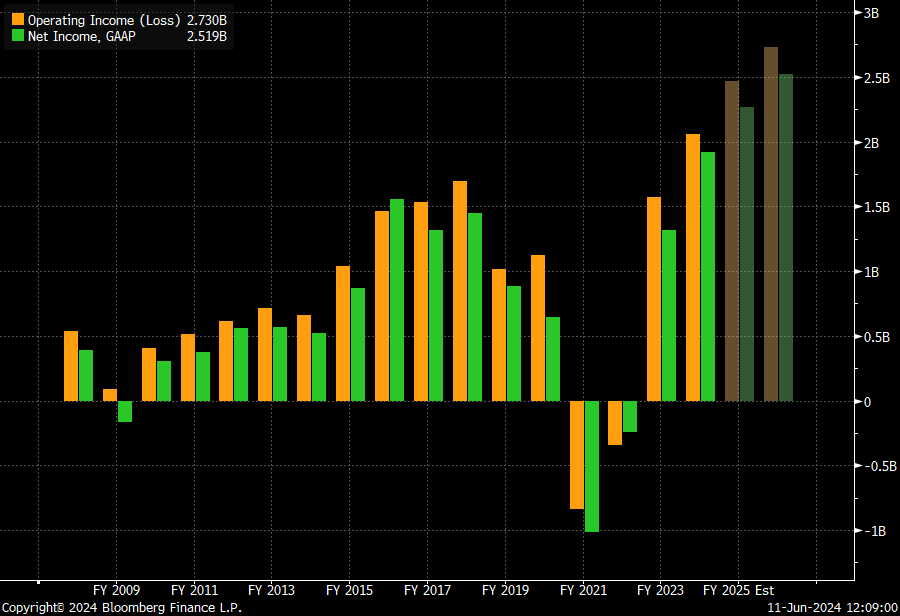Click the -1B y-axis label
The image size is (900, 616).
point(875,531)
